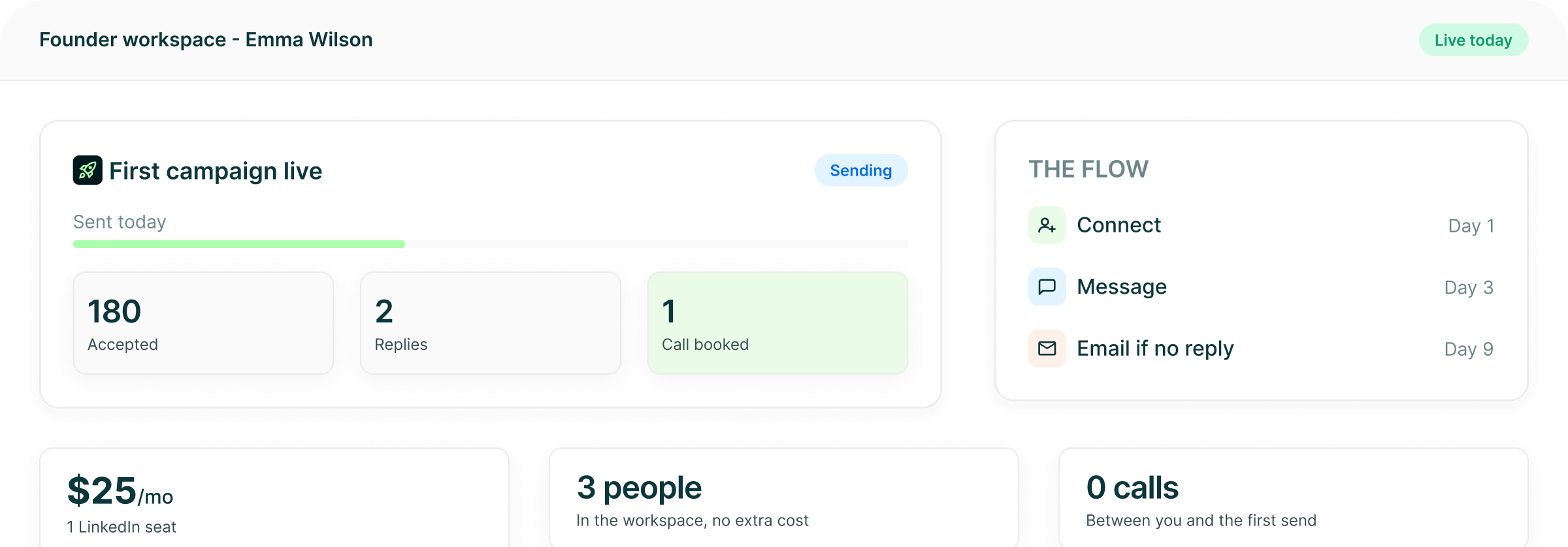Click the 3 people heading
1568x547 pixels.
(x=639, y=488)
